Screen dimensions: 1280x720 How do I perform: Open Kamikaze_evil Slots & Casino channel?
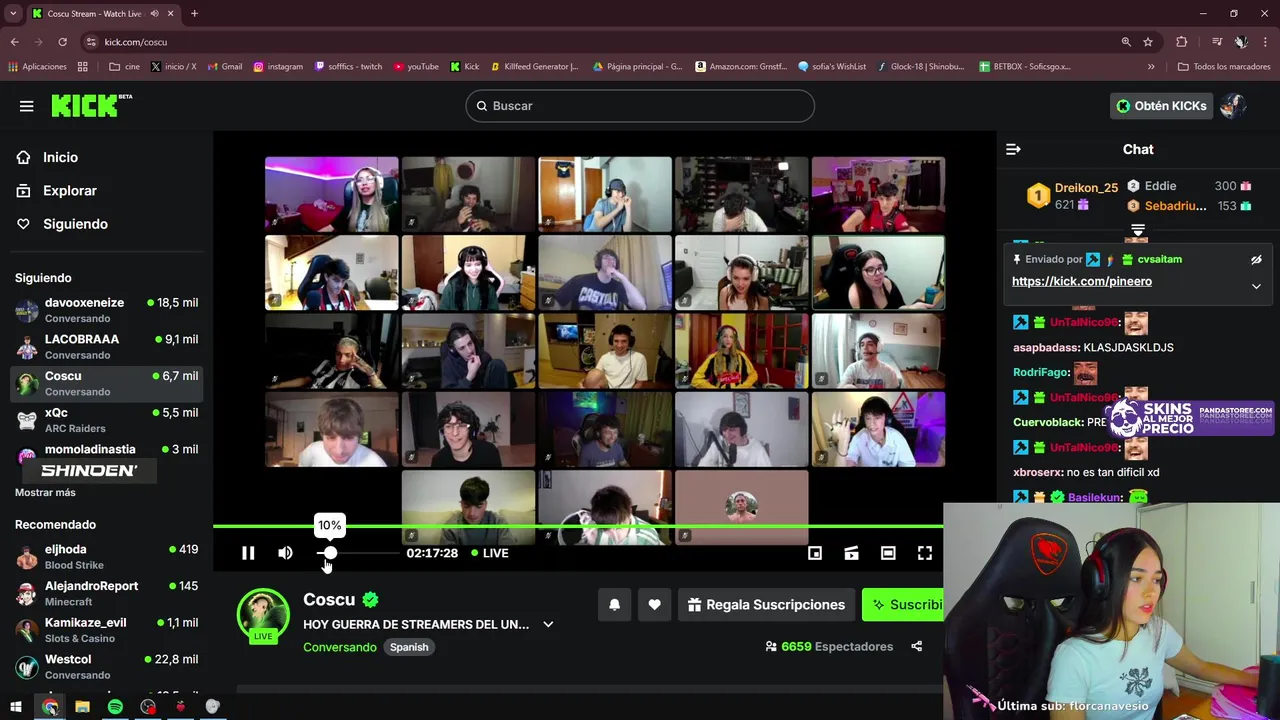106,630
